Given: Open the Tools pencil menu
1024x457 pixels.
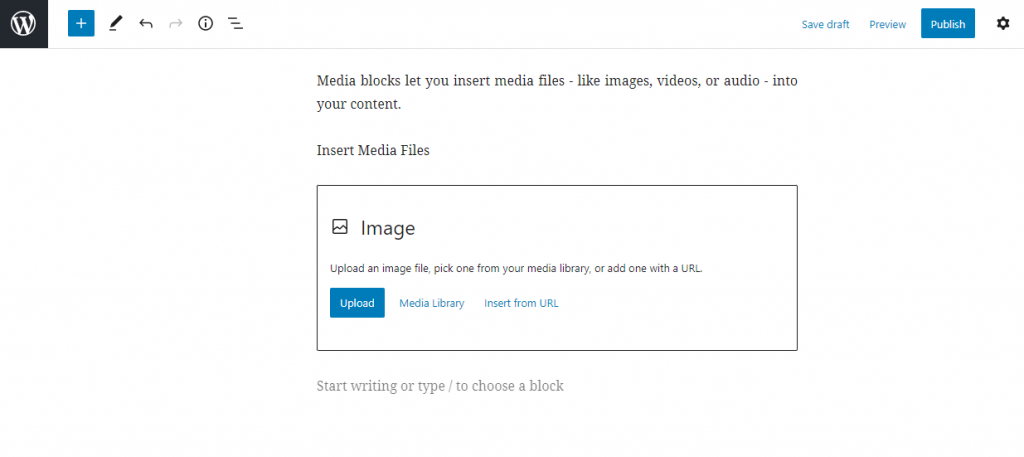Looking at the screenshot, I should 116,24.
